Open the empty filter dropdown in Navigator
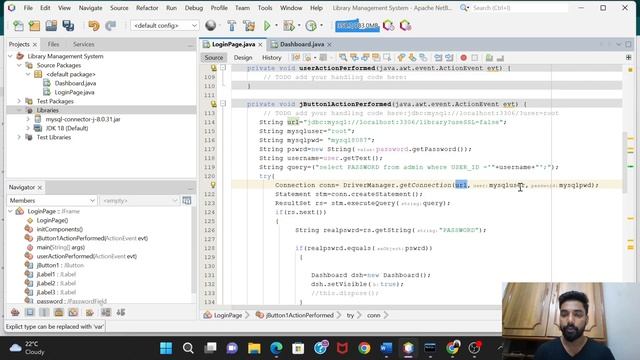 (139, 200)
